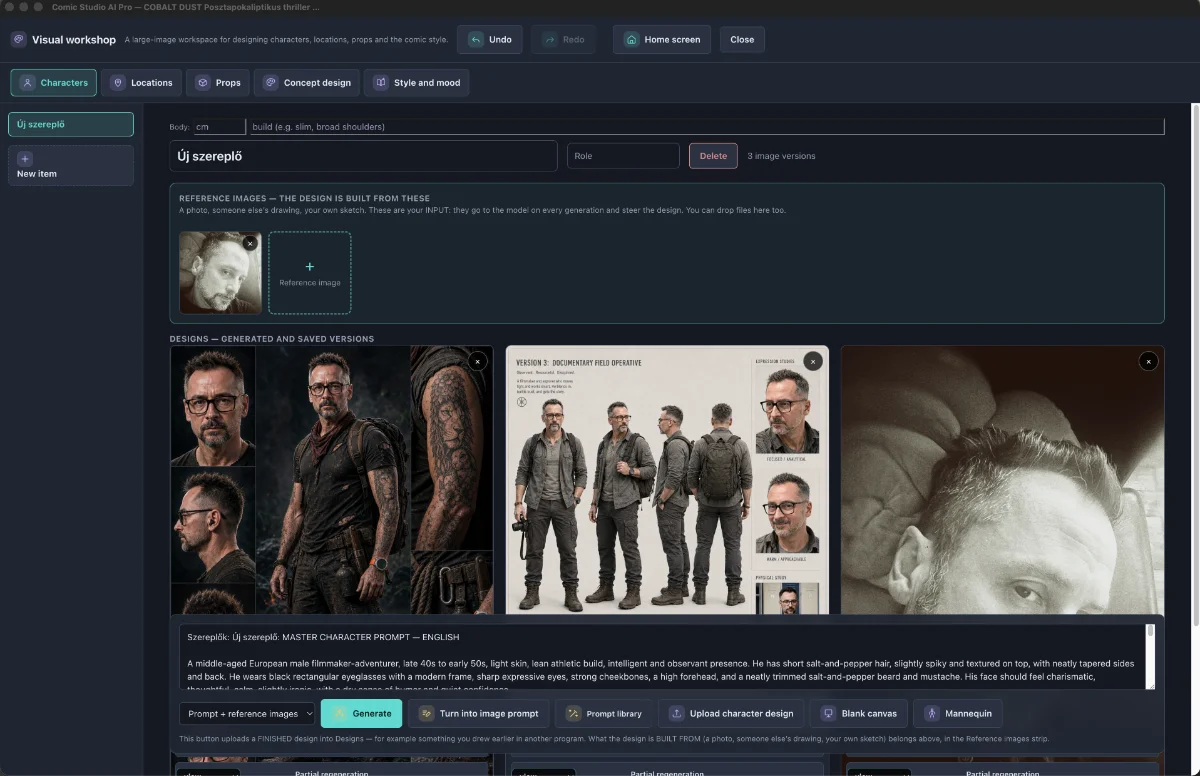Click Upload character design
This screenshot has height=776, width=1200.
click(x=732, y=714)
